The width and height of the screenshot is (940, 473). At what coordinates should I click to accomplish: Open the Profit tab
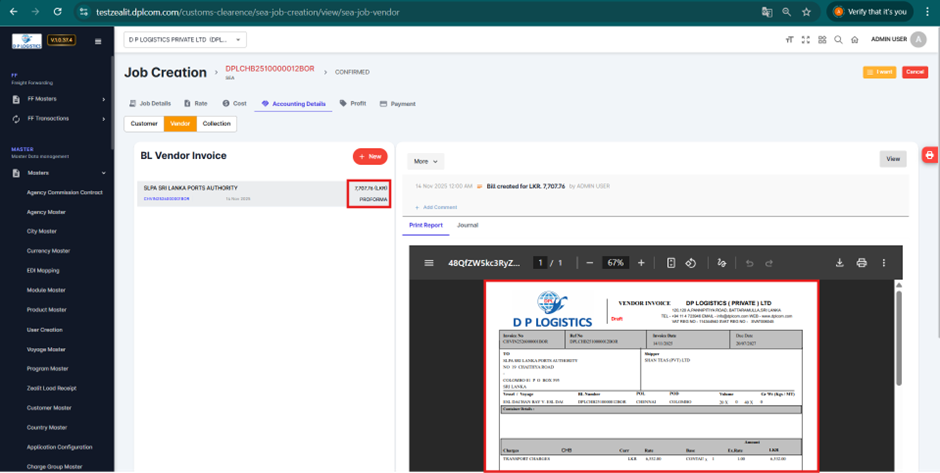point(353,104)
